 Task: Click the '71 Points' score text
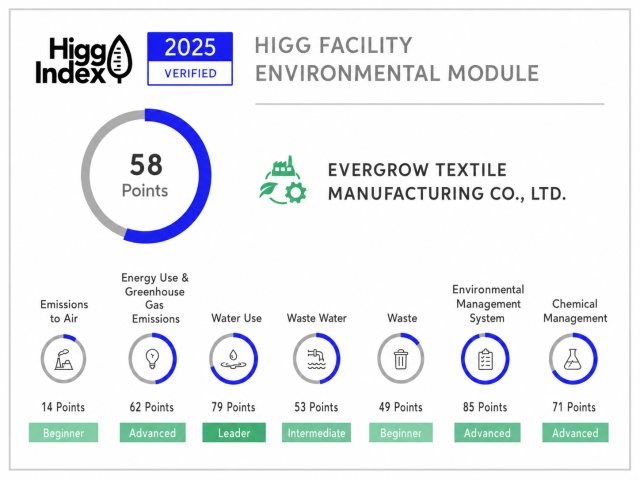click(x=574, y=407)
